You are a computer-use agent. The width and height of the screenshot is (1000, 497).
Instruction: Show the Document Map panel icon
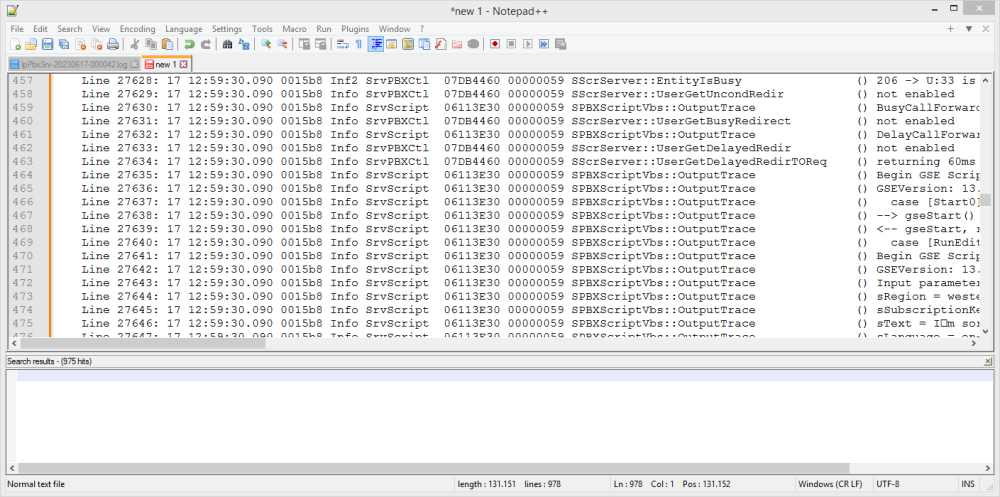[408, 44]
